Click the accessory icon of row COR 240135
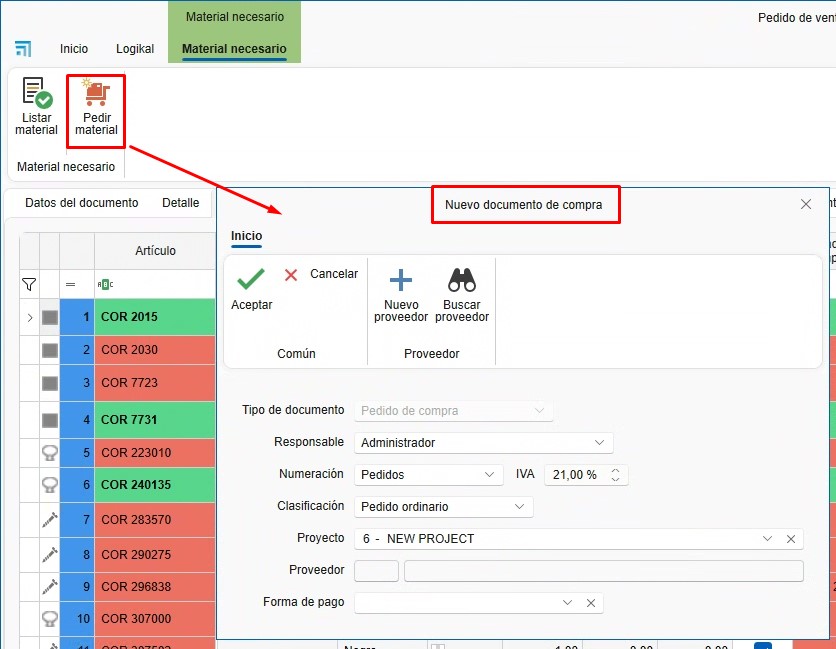This screenshot has height=649, width=836. point(50,485)
